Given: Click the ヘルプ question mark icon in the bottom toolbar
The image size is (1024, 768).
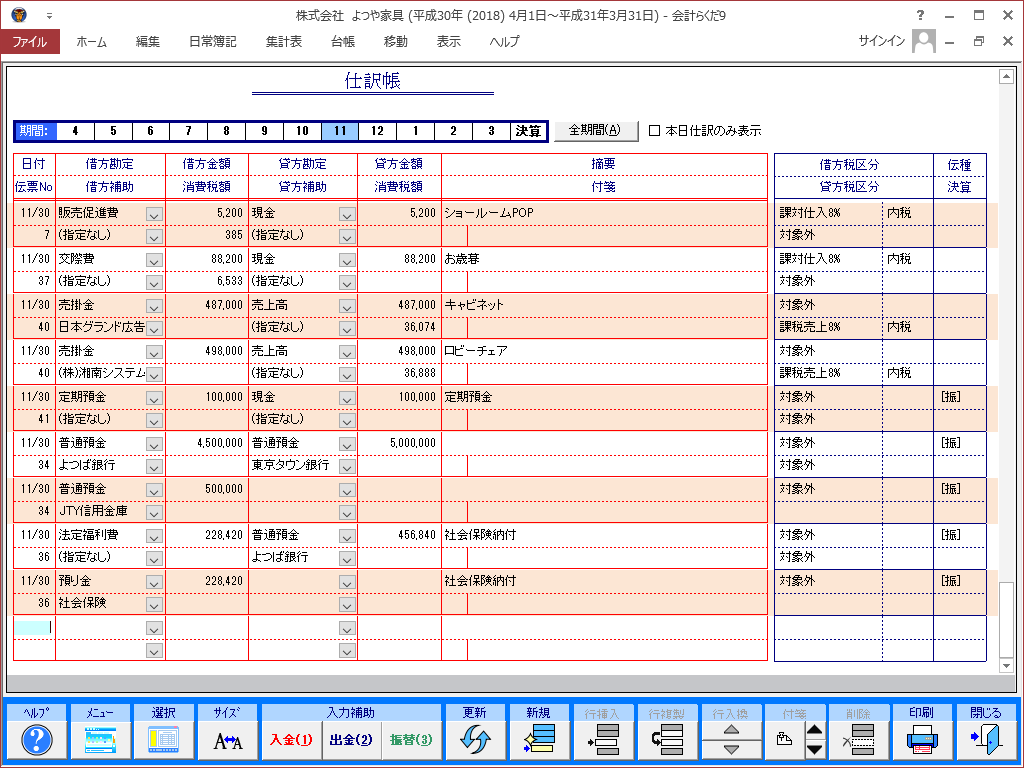Looking at the screenshot, I should click(x=37, y=740).
